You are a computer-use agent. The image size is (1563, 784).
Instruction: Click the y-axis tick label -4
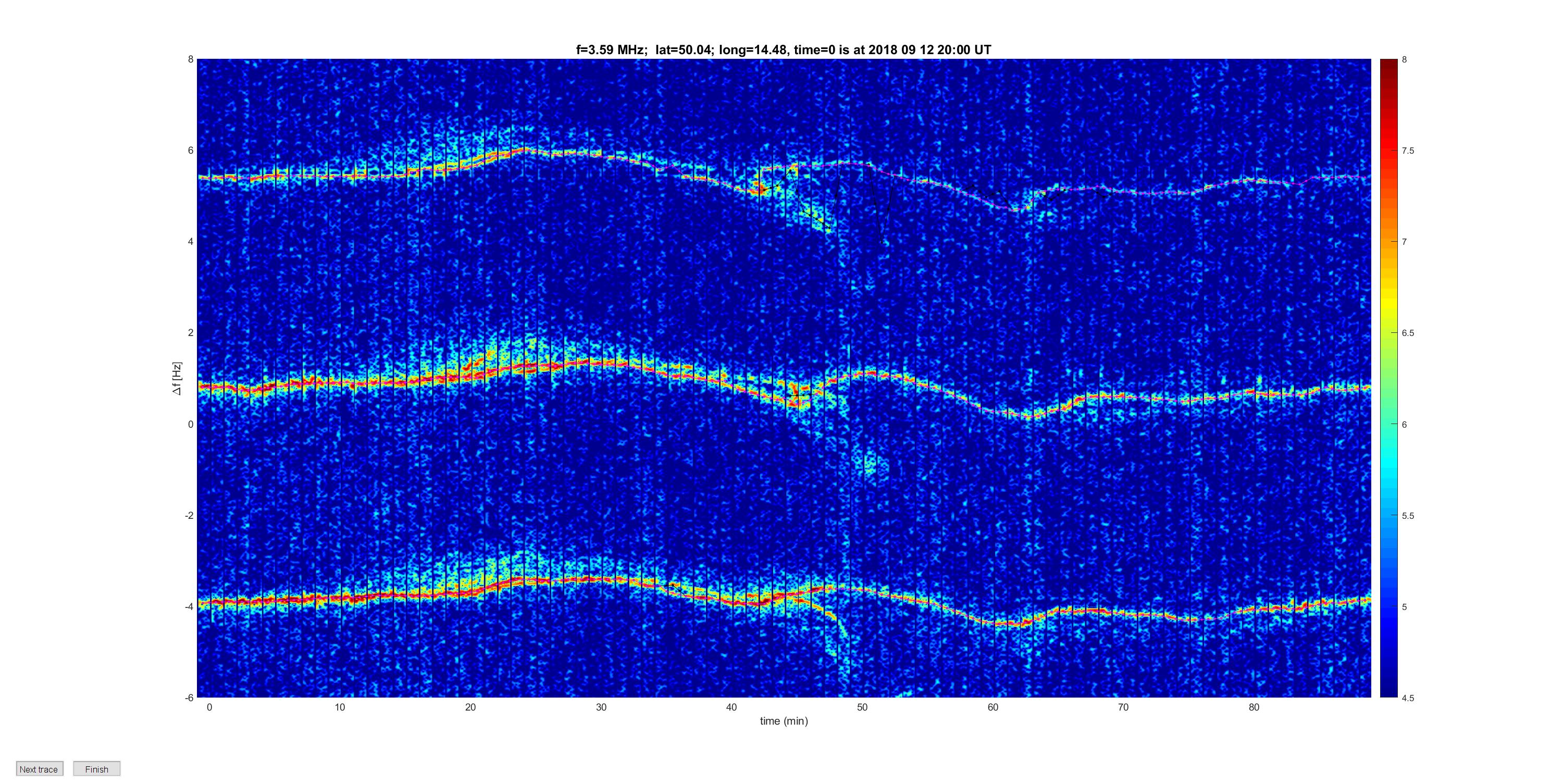(x=189, y=606)
